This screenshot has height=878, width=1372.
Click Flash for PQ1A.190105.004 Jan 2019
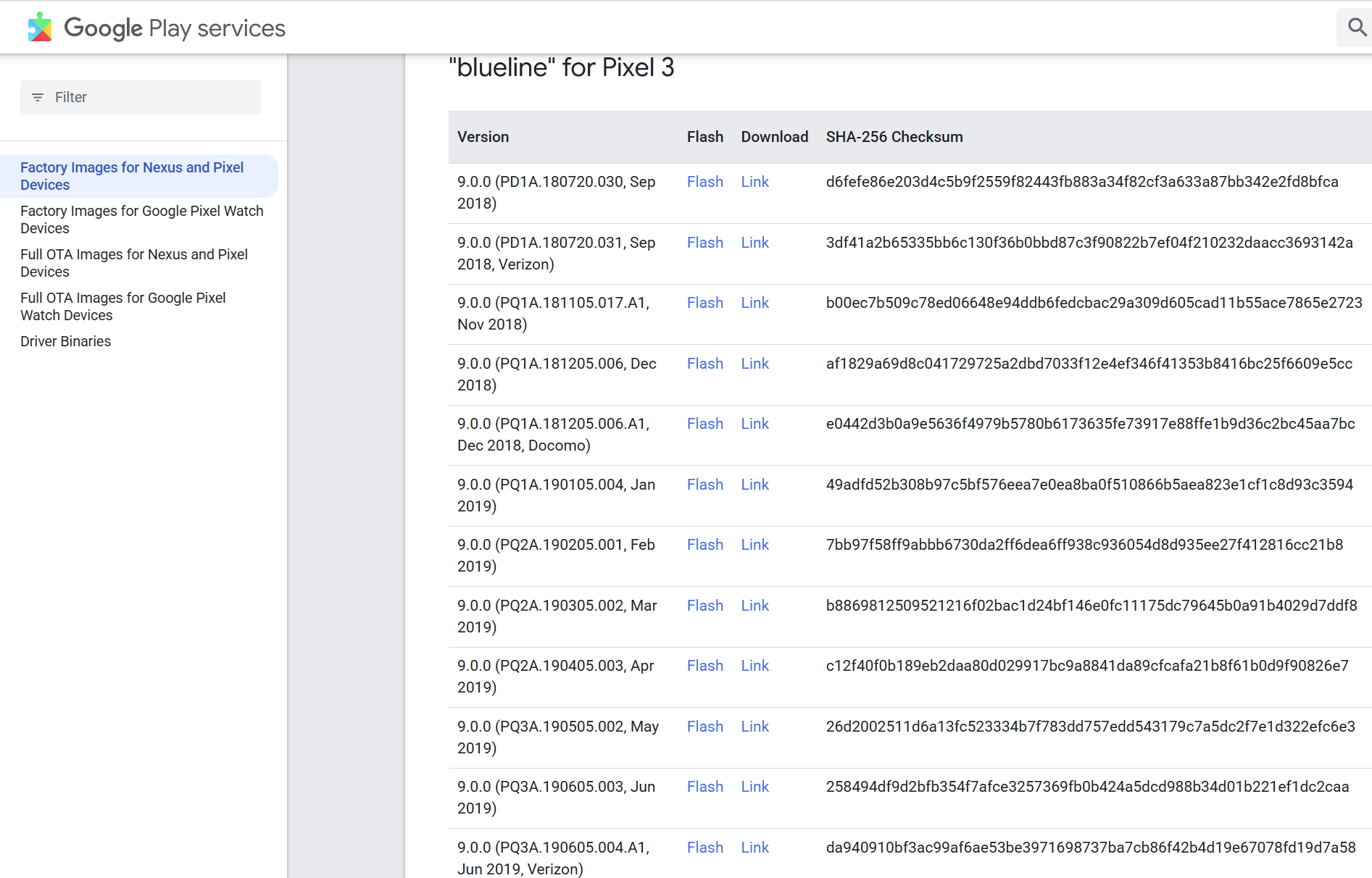705,485
